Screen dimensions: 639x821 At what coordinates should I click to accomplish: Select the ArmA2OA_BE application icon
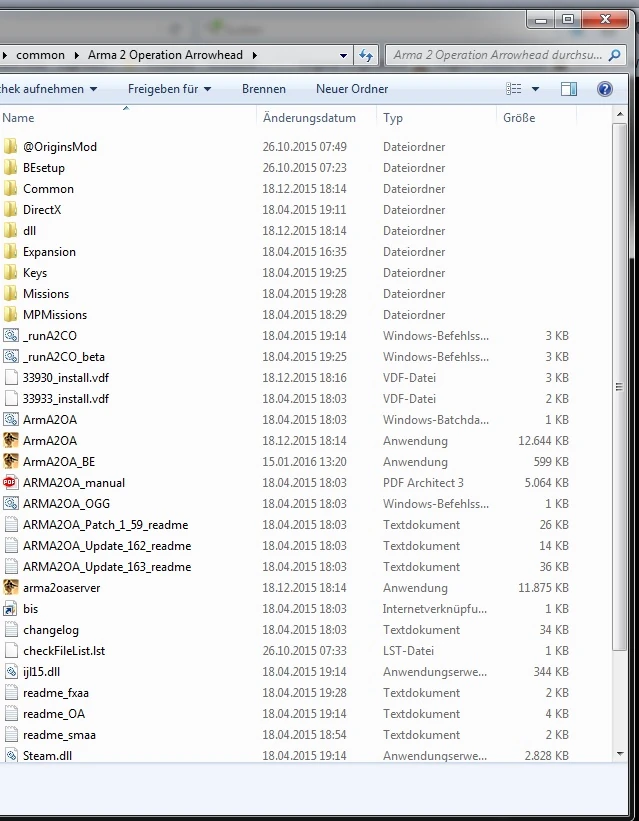[10, 461]
